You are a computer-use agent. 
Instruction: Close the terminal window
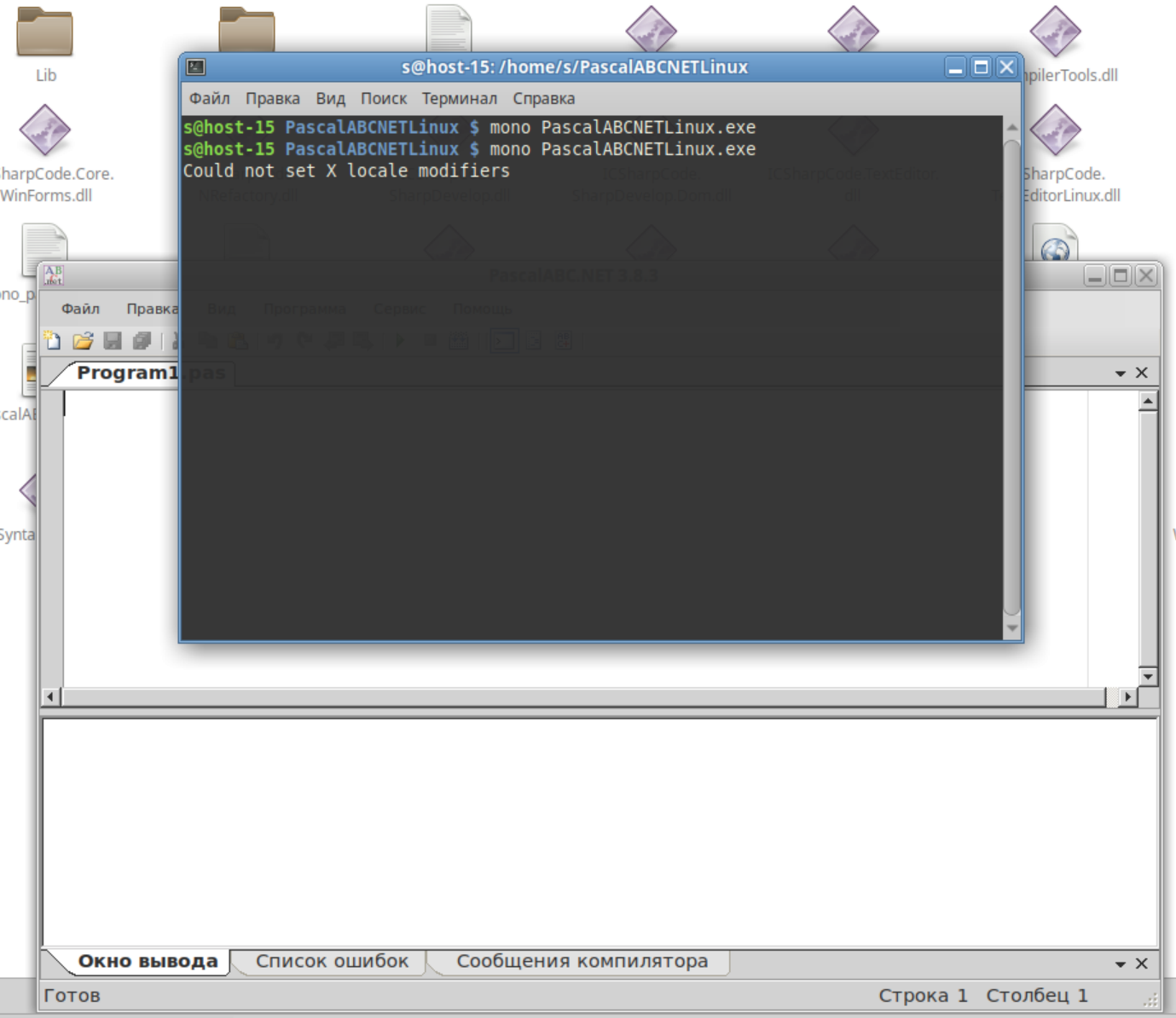1007,67
